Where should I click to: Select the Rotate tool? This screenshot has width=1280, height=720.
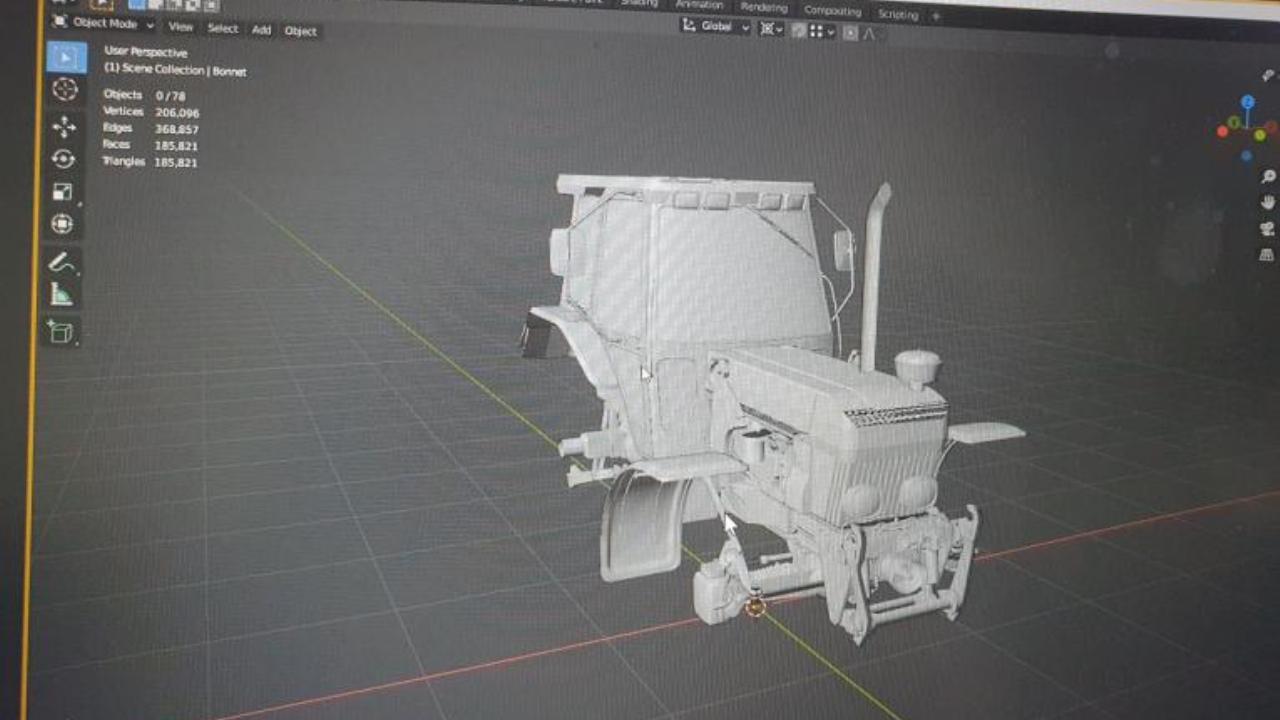click(x=63, y=159)
